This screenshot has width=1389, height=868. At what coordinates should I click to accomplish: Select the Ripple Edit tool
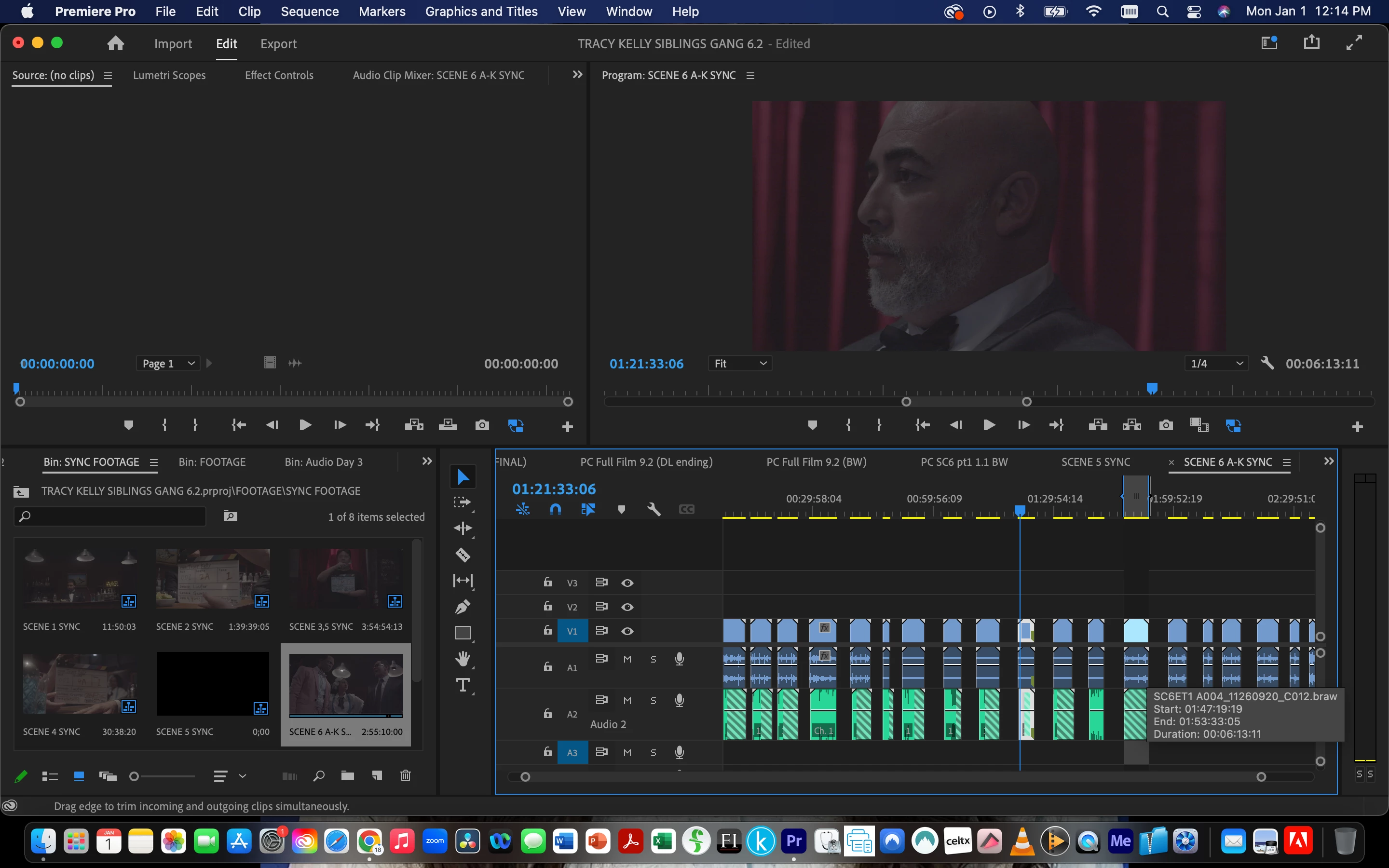[463, 528]
